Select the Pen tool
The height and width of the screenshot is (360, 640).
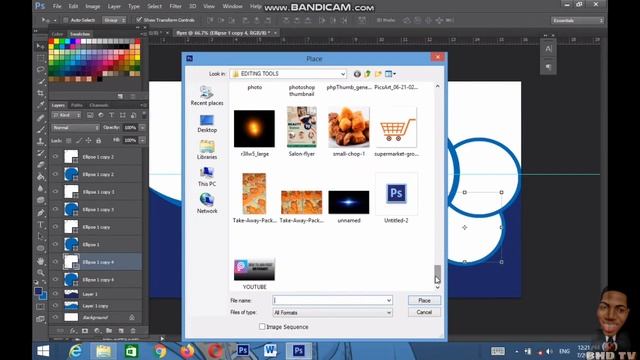point(40,213)
